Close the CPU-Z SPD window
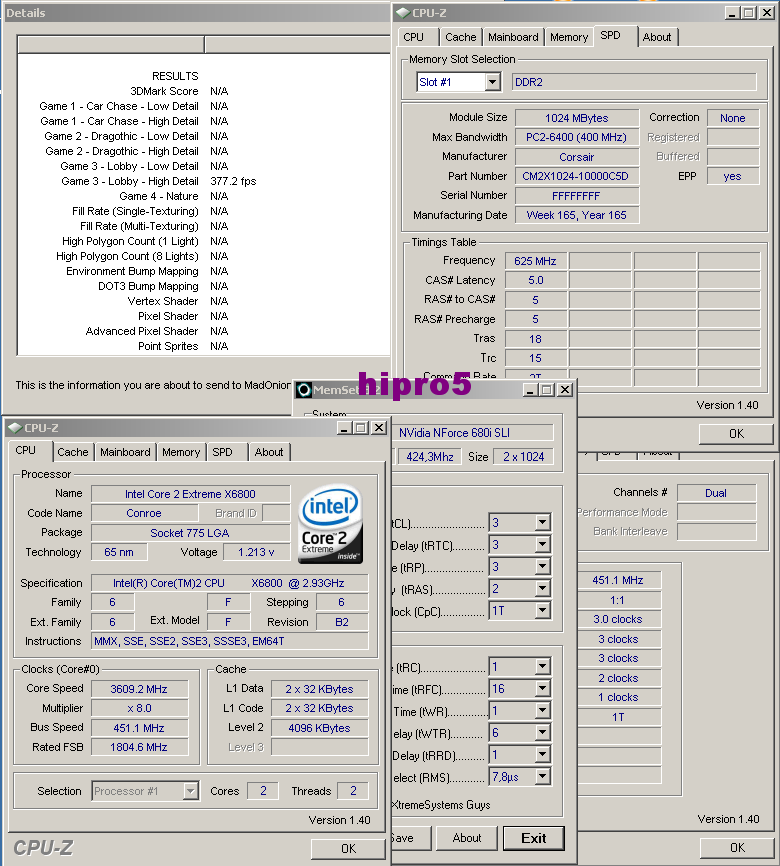Viewport: 780px width, 866px height. click(767, 13)
